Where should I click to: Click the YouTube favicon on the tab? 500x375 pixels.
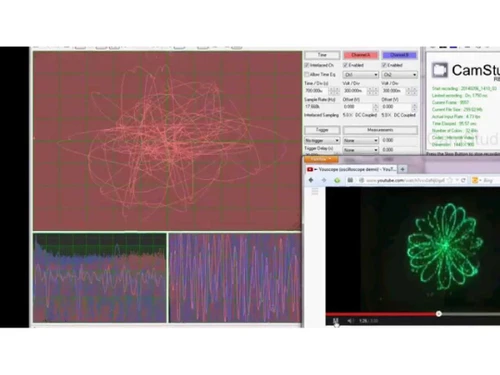310,169
